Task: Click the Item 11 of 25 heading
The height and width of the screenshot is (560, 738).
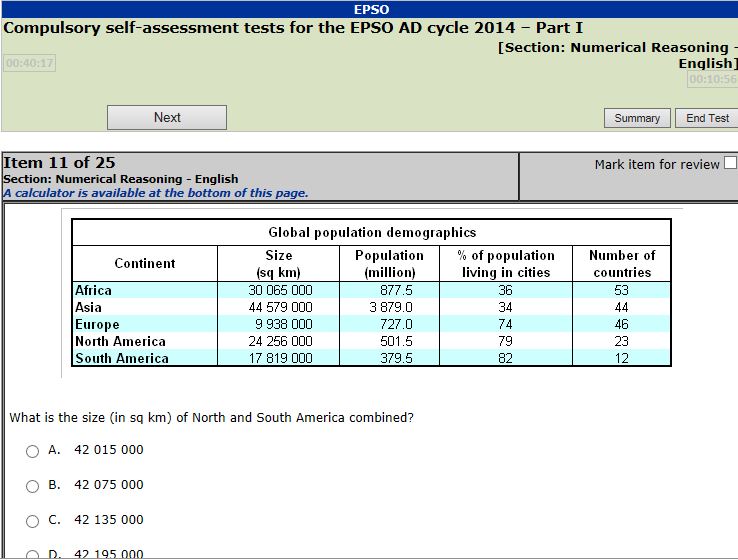Action: (x=59, y=163)
